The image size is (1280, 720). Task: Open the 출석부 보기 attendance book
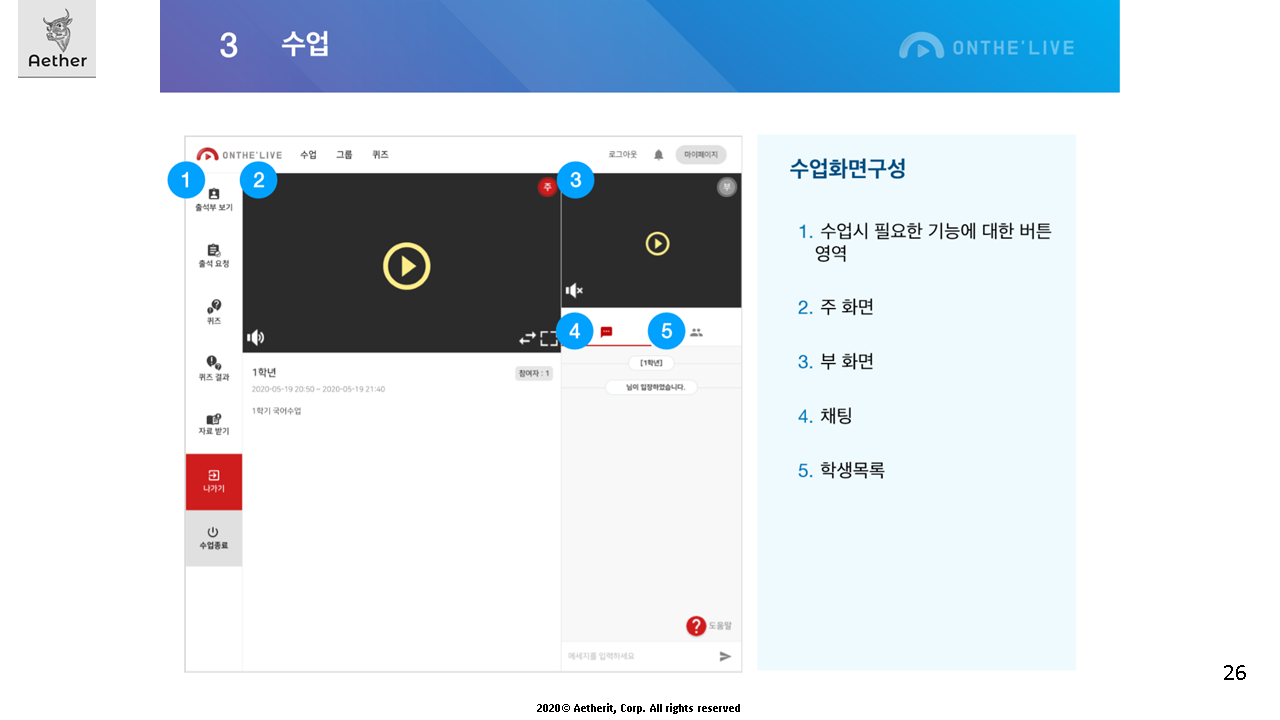[213, 199]
